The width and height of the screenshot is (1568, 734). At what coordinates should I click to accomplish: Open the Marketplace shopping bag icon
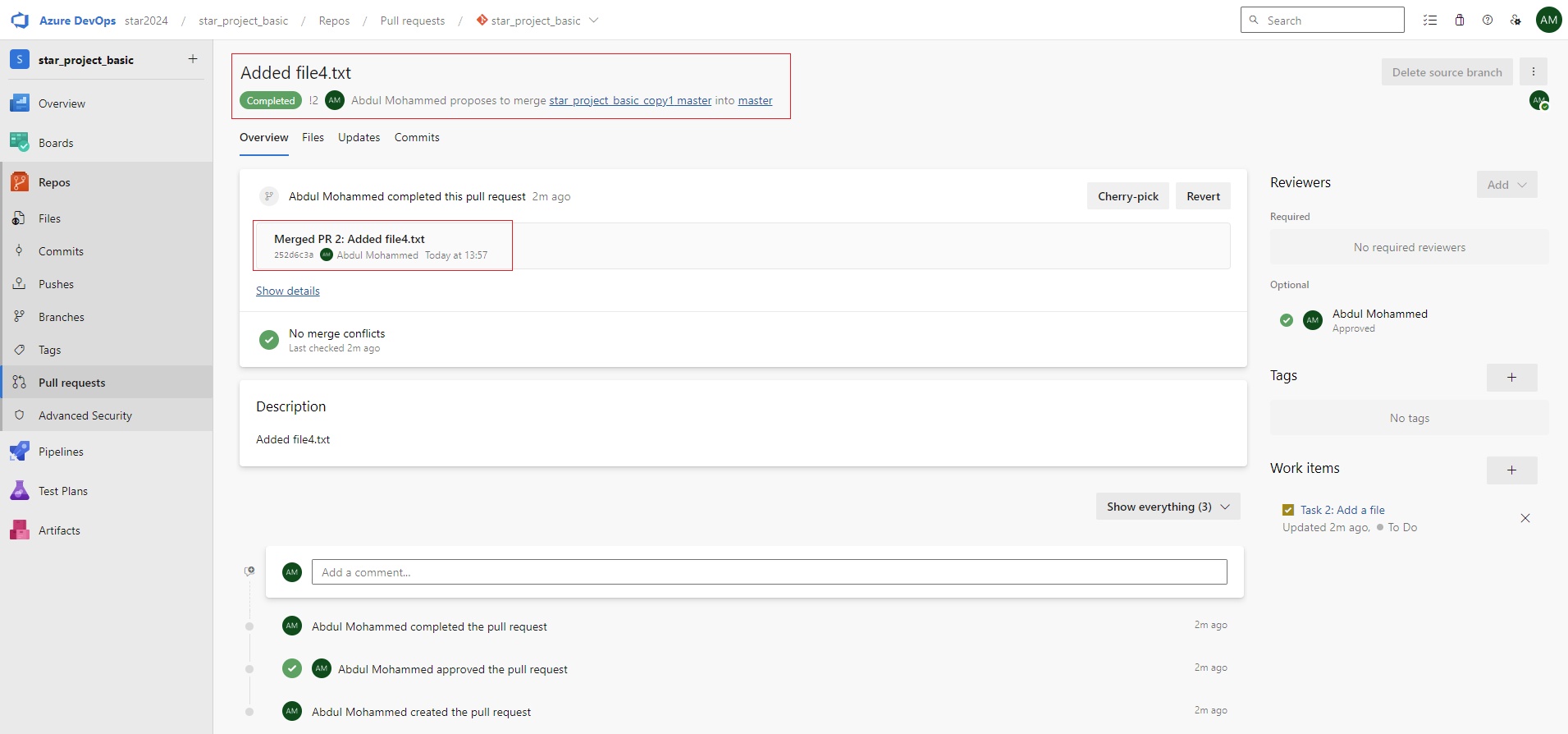coord(1460,21)
